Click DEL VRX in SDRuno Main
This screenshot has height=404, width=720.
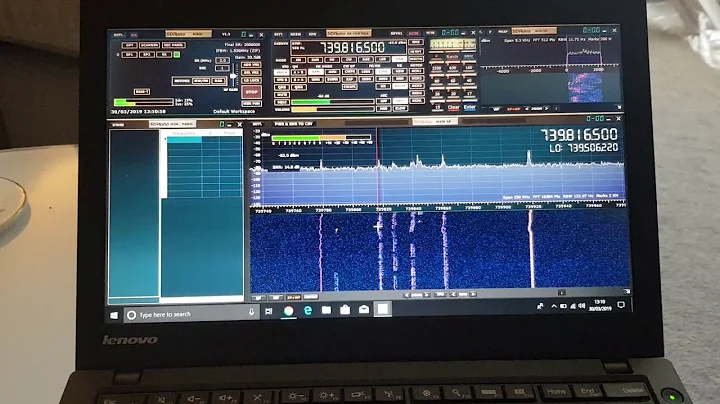[x=251, y=73]
